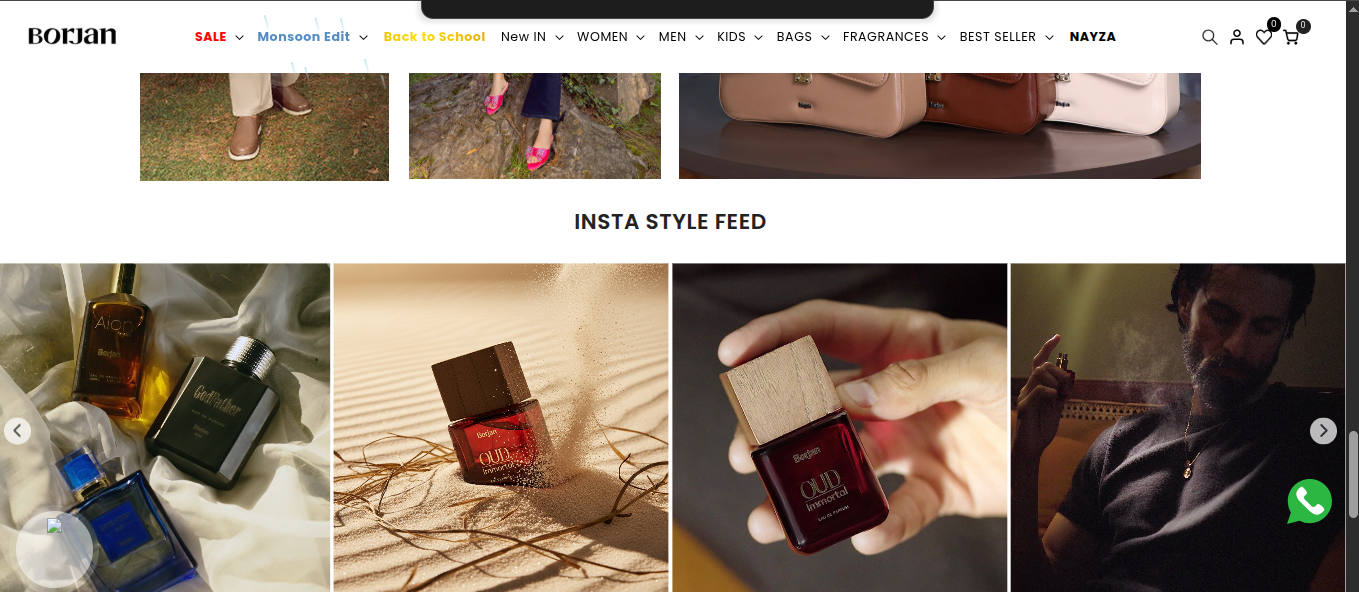Expand the SALE dropdown menu
Screen dimensions: 1359x592
pyautogui.click(x=219, y=37)
